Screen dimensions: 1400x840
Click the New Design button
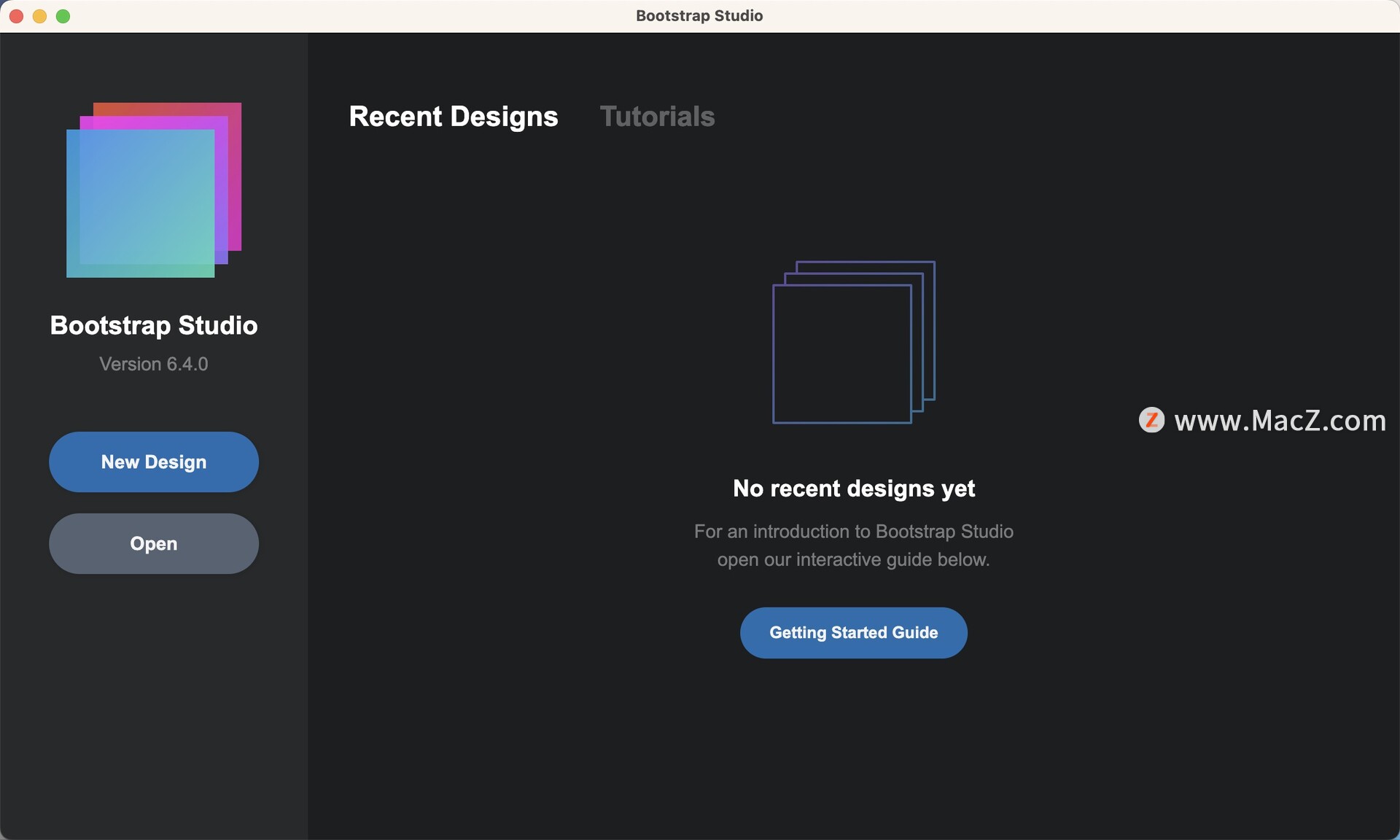(153, 462)
